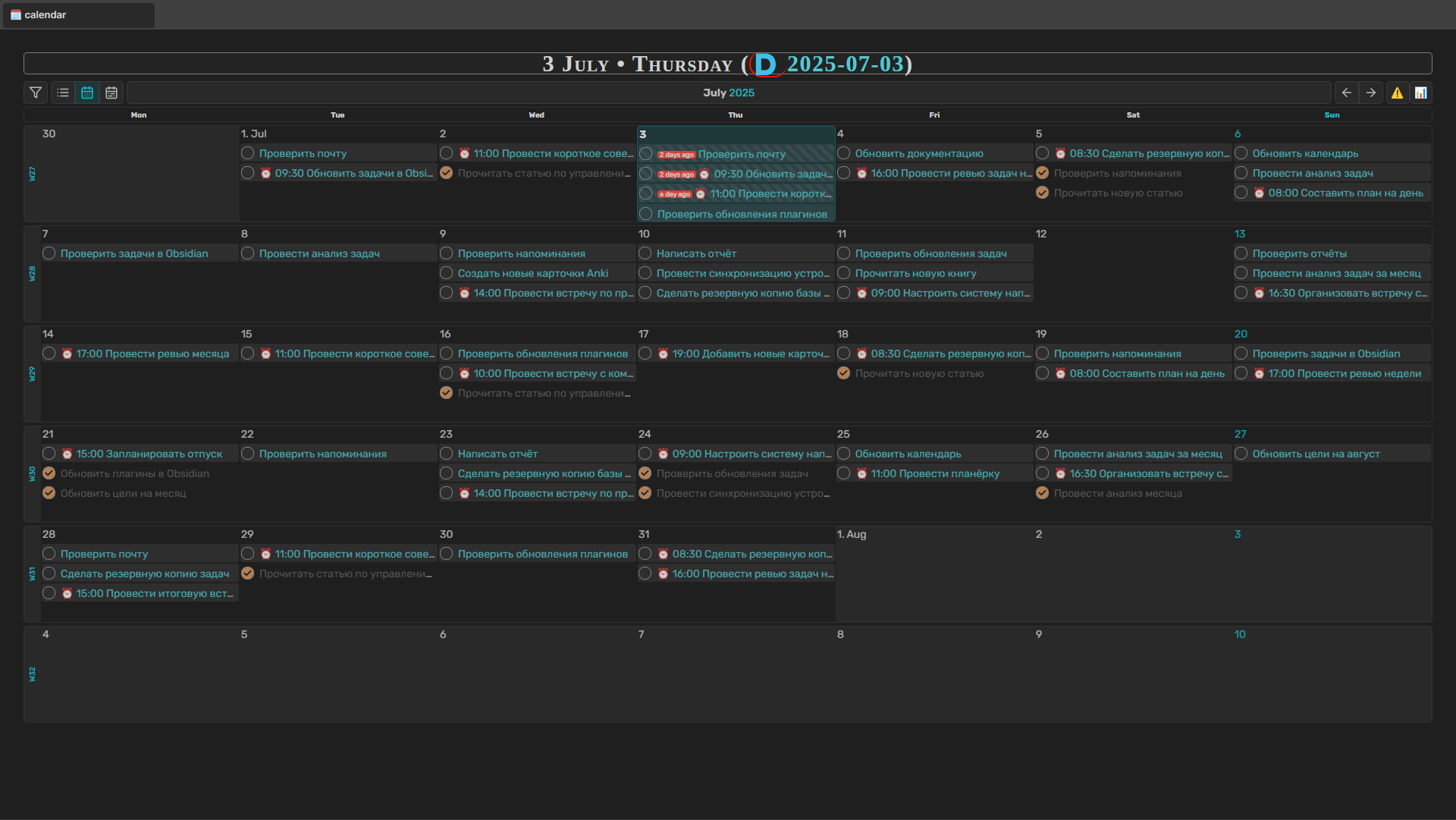Click the July 2025 month title

(728, 93)
